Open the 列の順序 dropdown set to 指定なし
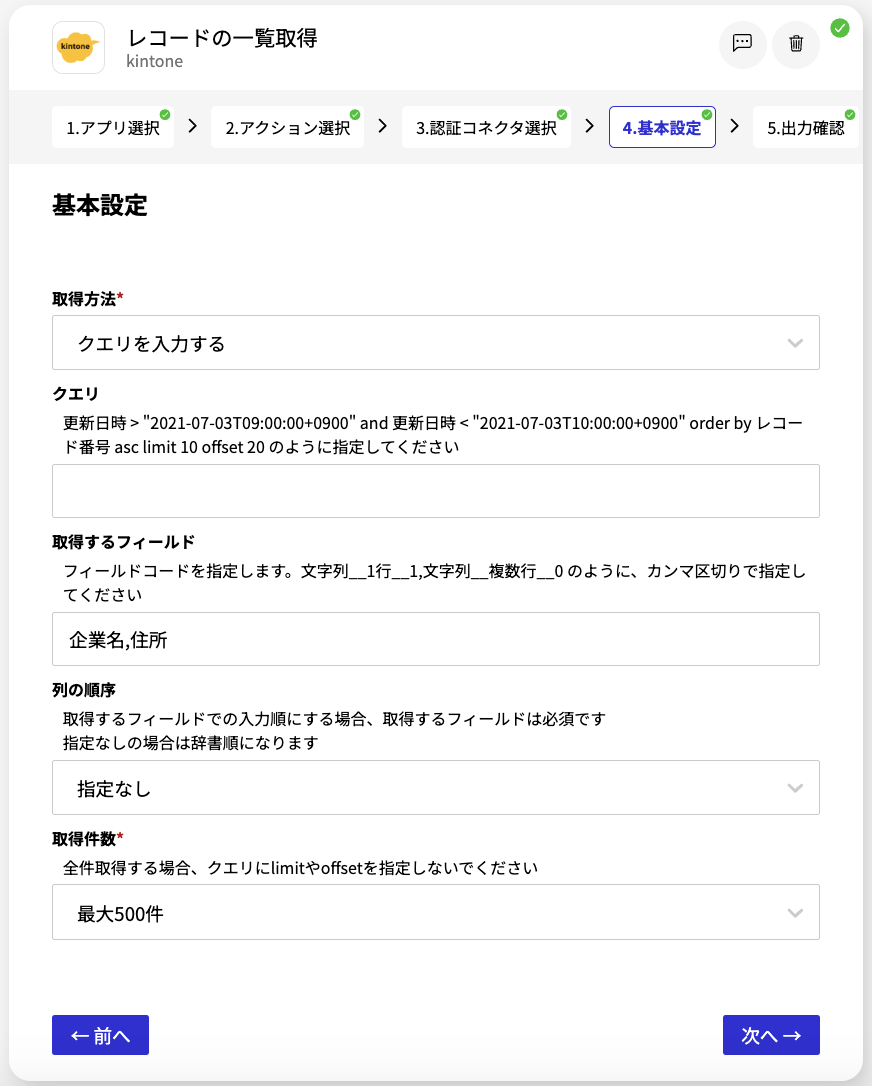 click(x=436, y=787)
